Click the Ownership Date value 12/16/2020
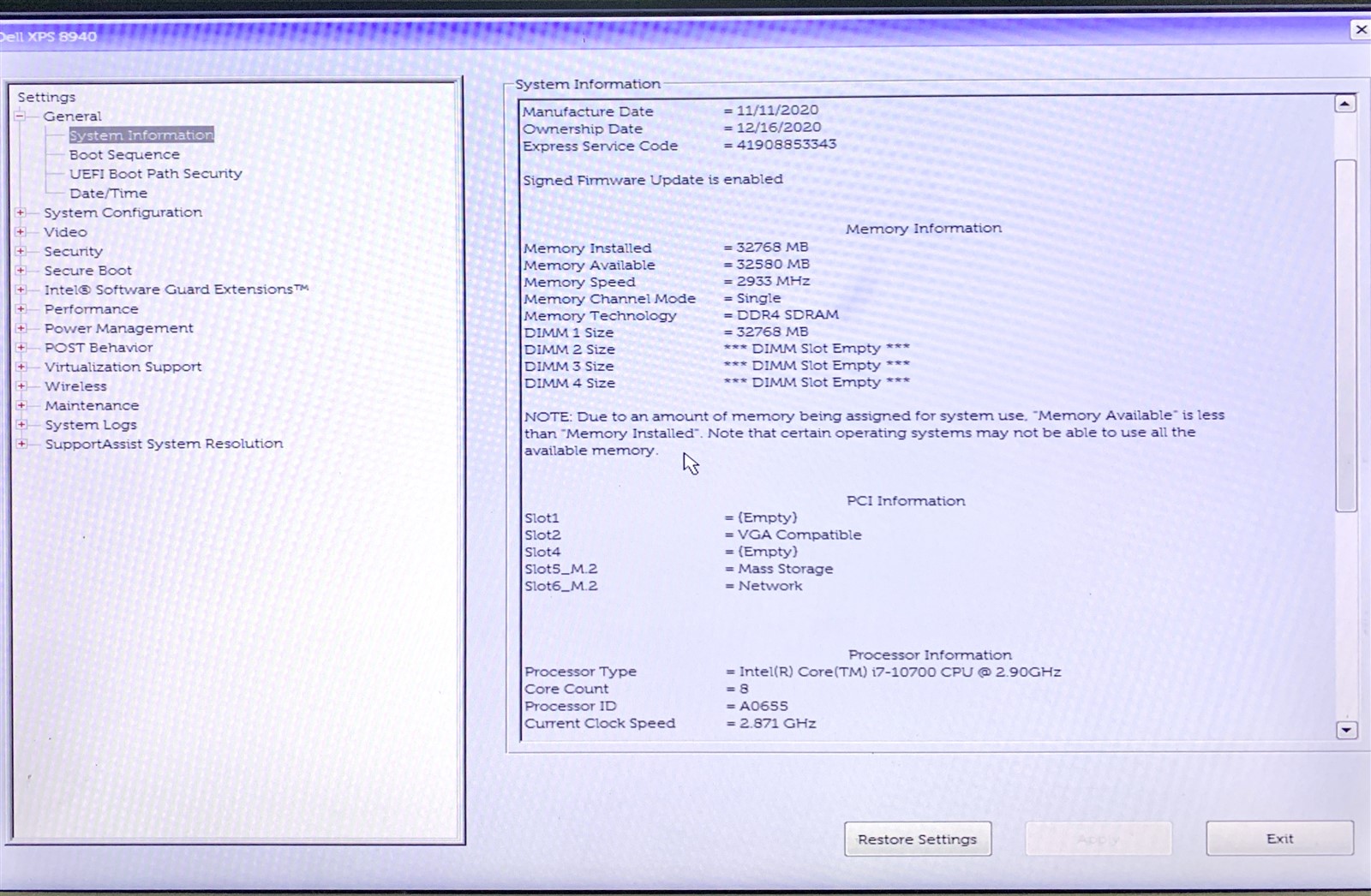1371x896 pixels. 778,127
